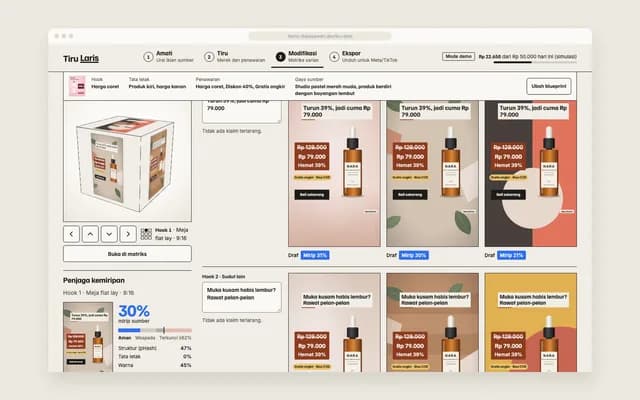Screen dimensions: 640x400
Task: Open the leafy beige Hook 1 ad variant
Action: [x=433, y=173]
